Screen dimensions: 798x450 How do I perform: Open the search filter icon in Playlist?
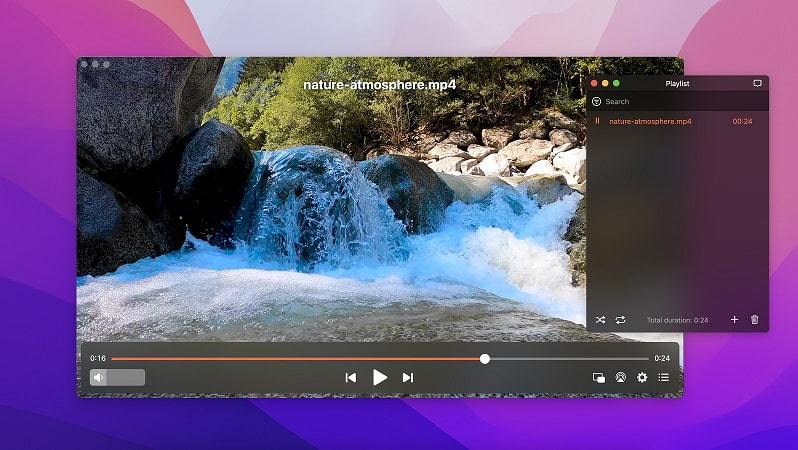(596, 101)
